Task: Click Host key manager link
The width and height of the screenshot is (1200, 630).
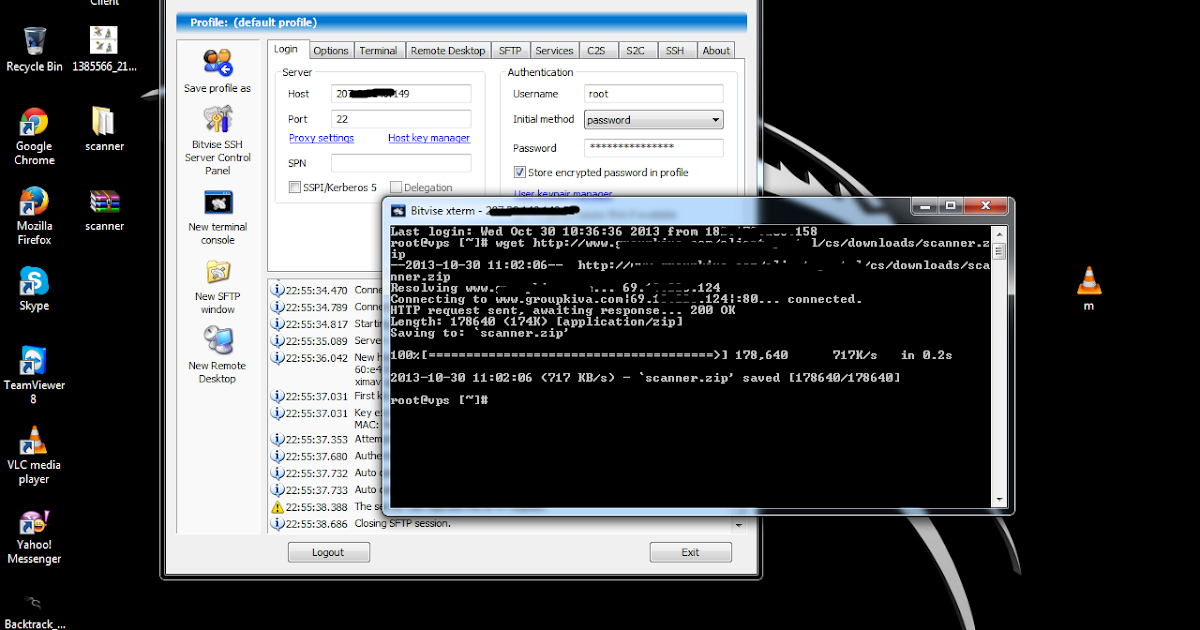Action: 429,138
